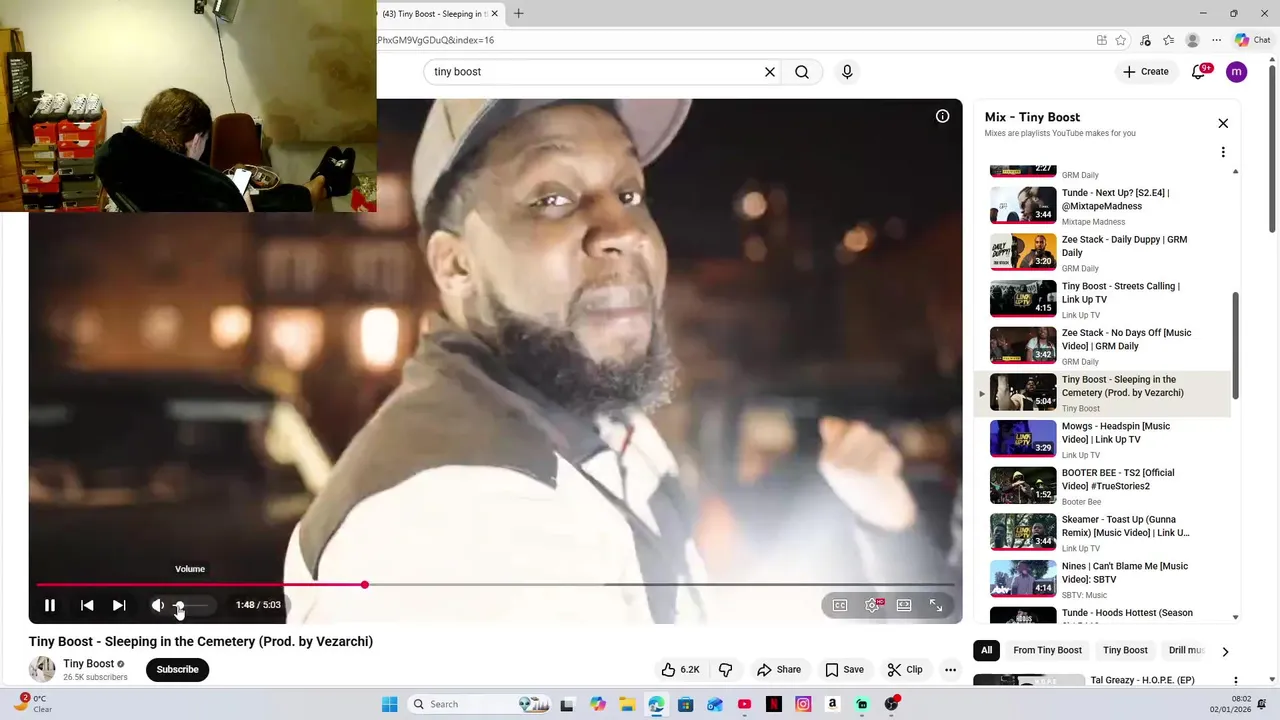Open Microsoft Store from the taskbar

tap(685, 704)
